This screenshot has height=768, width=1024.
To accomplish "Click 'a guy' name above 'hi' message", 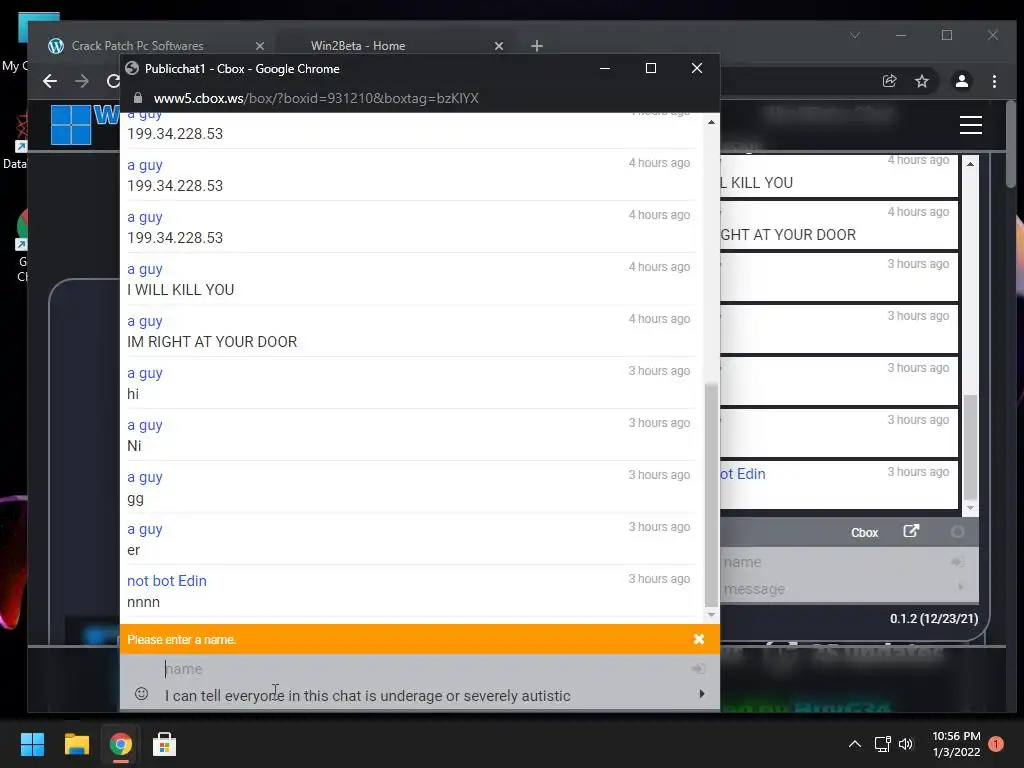I will coord(145,373).
